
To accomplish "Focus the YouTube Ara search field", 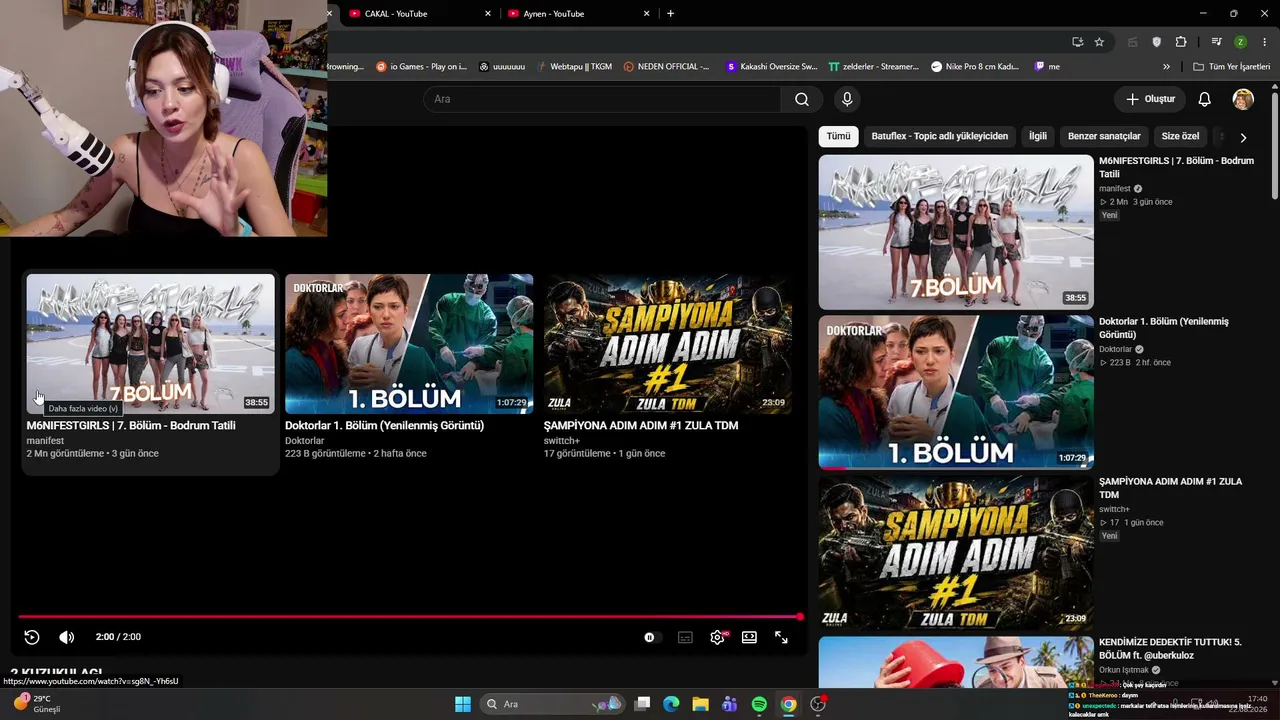I will (602, 99).
